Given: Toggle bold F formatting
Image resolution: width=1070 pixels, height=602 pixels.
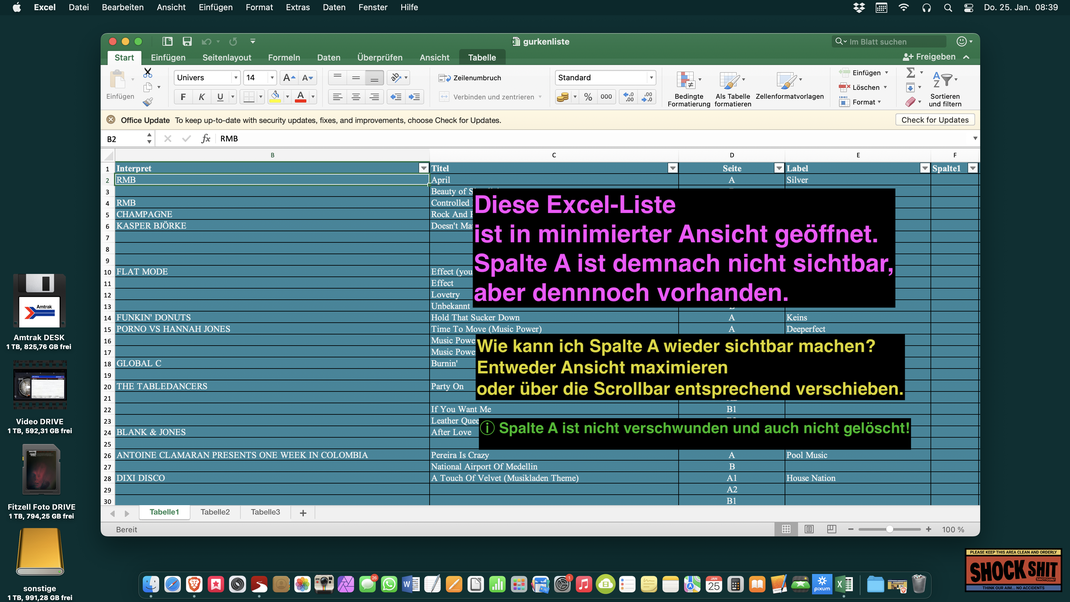Looking at the screenshot, I should click(x=183, y=97).
